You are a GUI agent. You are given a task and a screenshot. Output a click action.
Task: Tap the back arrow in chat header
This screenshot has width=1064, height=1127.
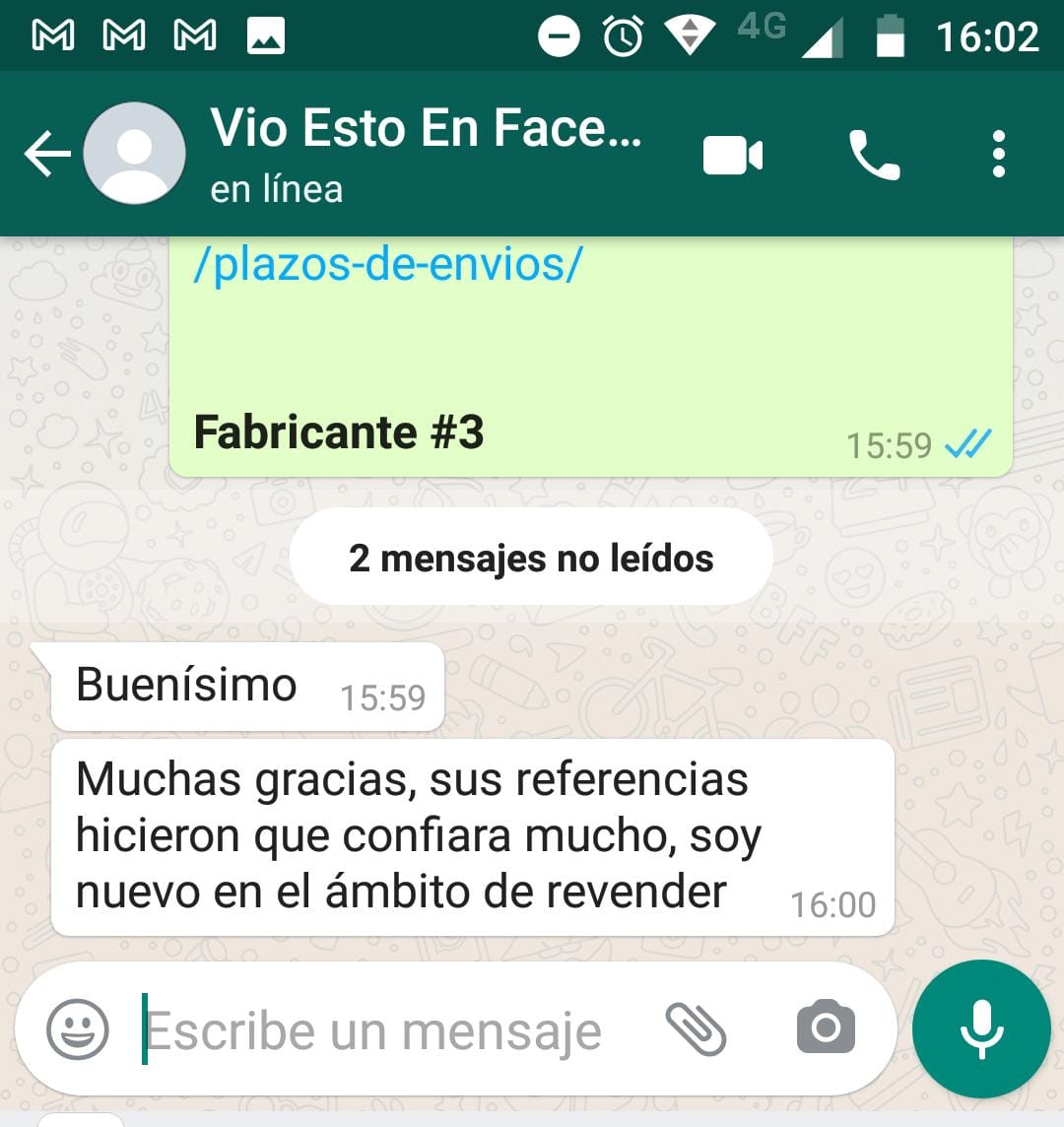point(47,153)
